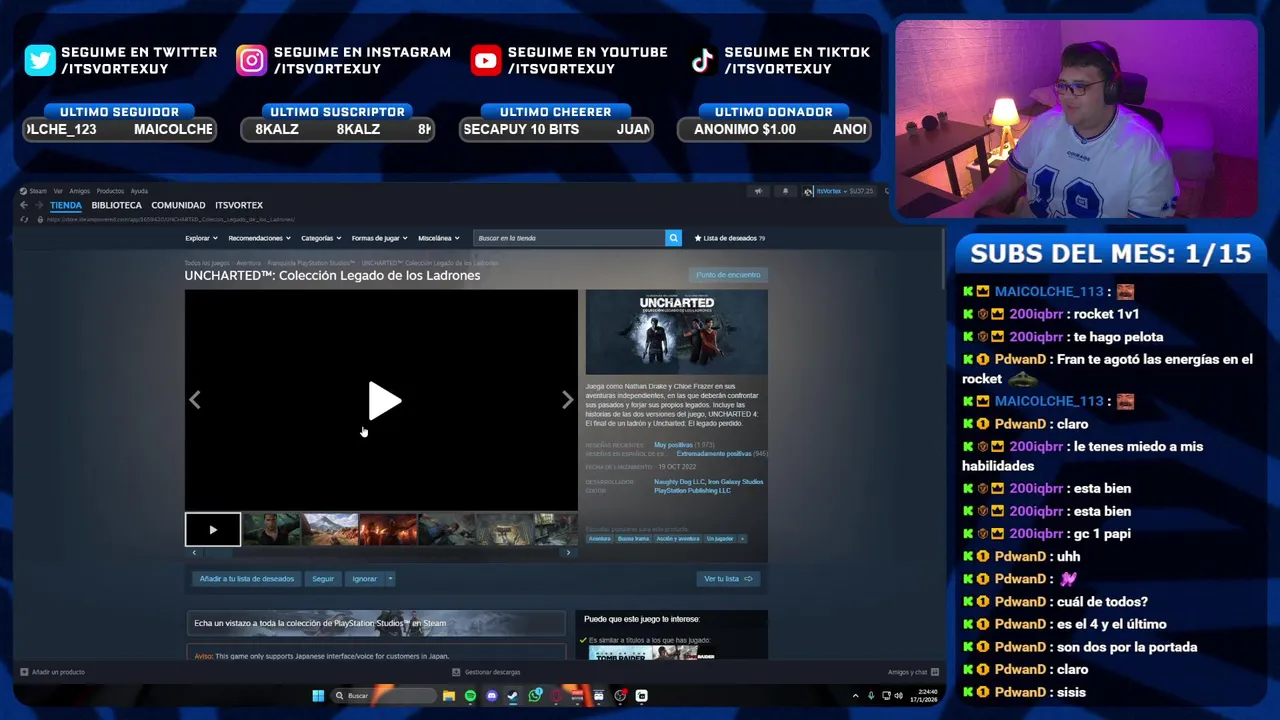The width and height of the screenshot is (1280, 720).
Task: Click Añadir un producto
Action: click(52, 672)
